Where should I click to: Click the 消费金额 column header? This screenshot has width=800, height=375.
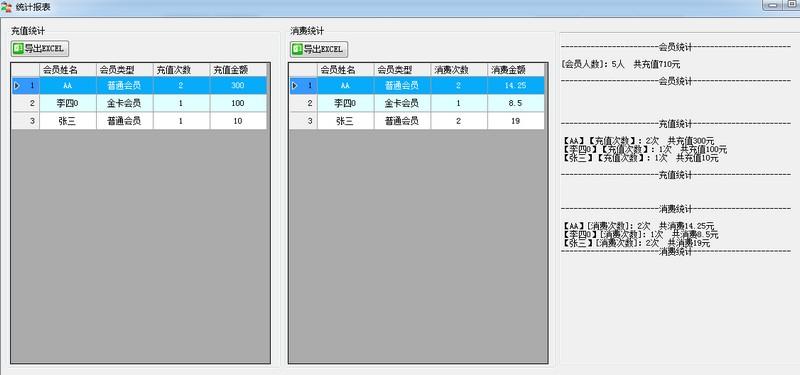(x=515, y=70)
